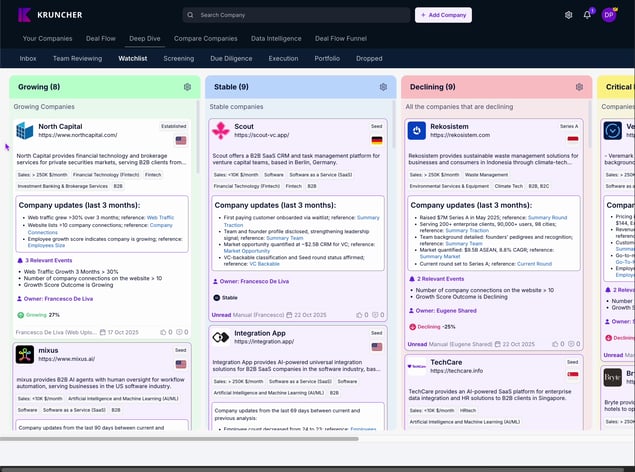Open Summary Round link on Rekosistem card
Viewport: 635px width, 472px height.
pyautogui.click(x=547, y=217)
